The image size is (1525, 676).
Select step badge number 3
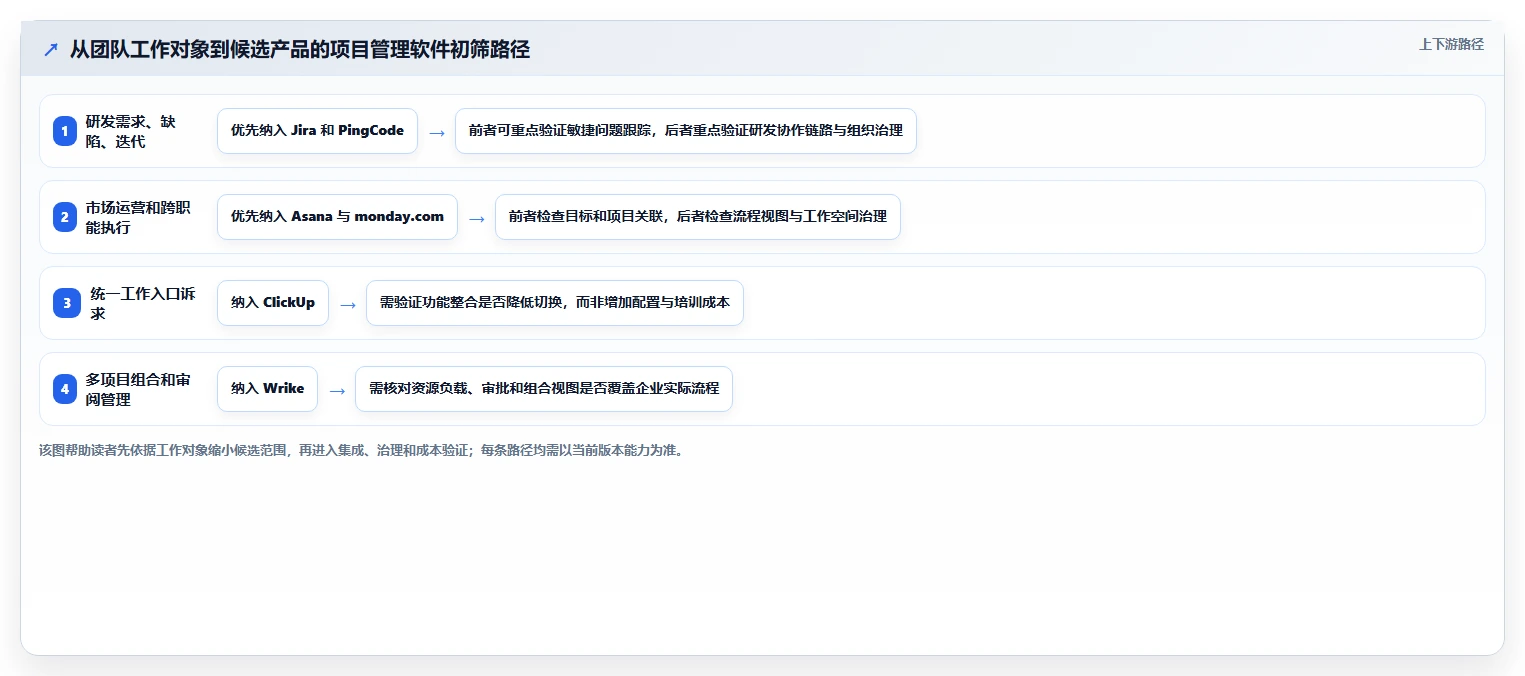(67, 303)
